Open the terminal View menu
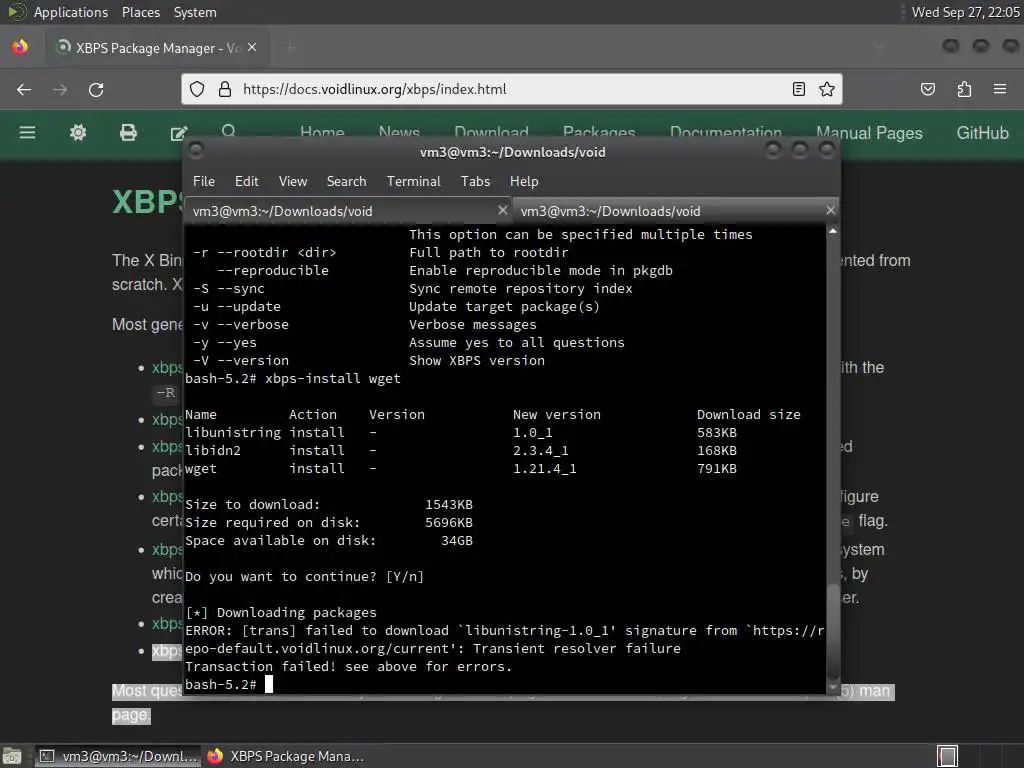Image resolution: width=1024 pixels, height=768 pixels. pyautogui.click(x=293, y=182)
